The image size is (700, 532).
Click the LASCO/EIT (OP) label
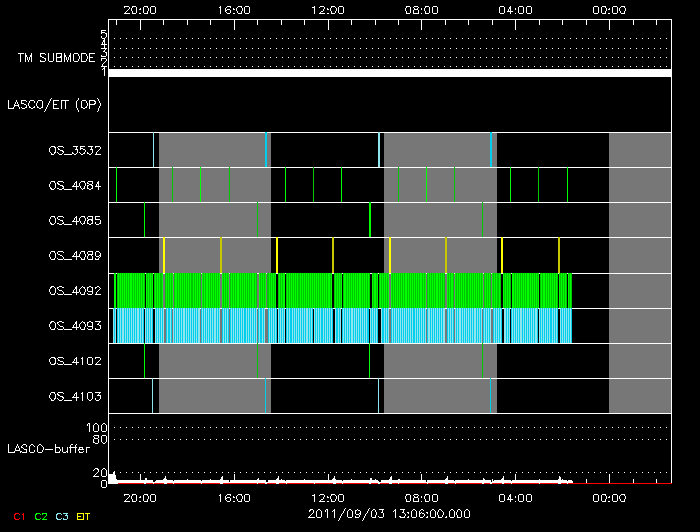pyautogui.click(x=53, y=105)
